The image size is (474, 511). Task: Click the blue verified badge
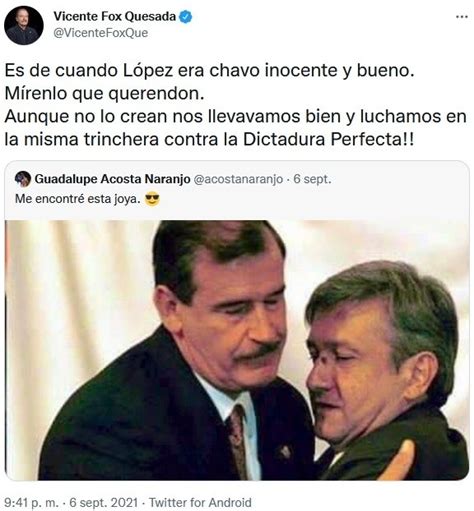(x=186, y=17)
